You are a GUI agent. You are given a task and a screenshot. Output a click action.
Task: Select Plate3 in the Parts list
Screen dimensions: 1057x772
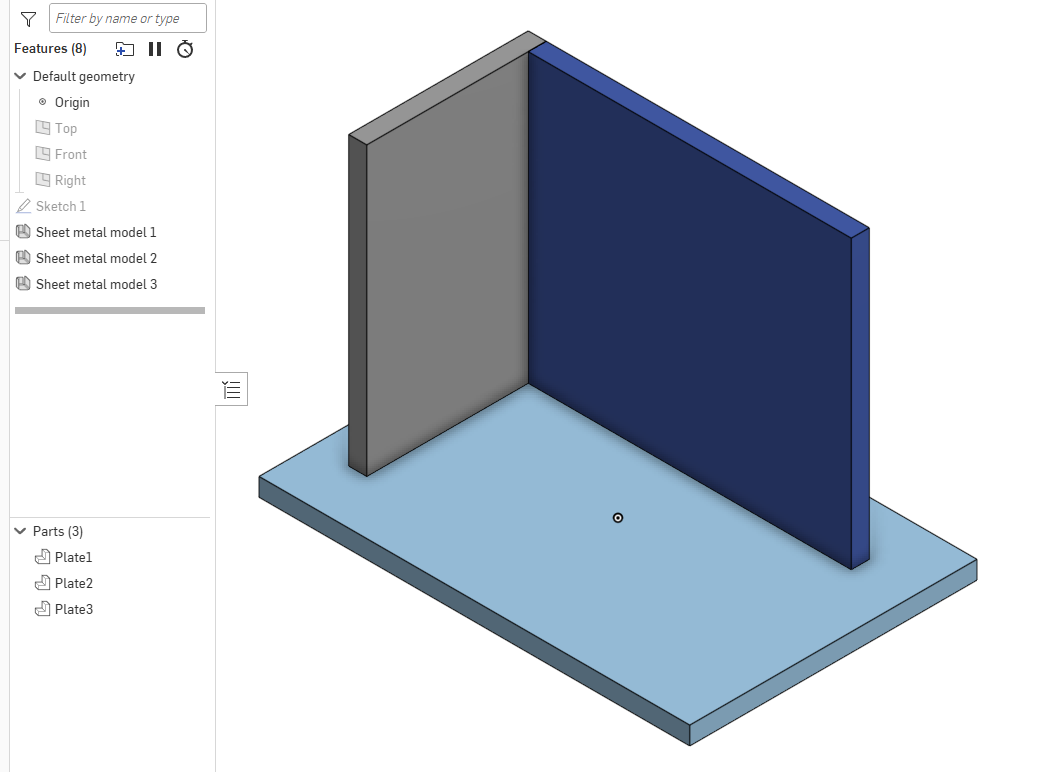pyautogui.click(x=70, y=608)
